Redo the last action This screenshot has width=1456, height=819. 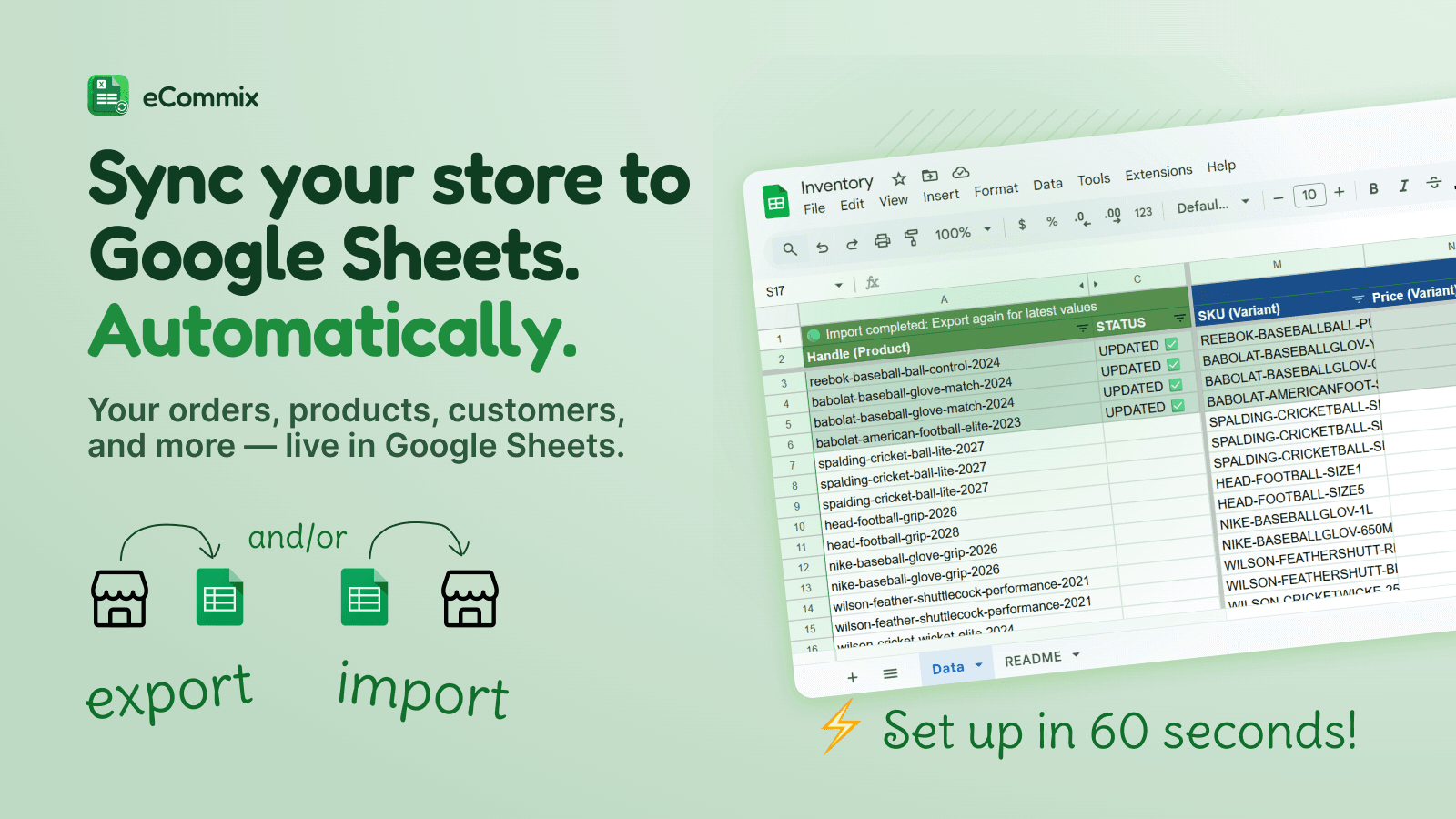click(852, 244)
